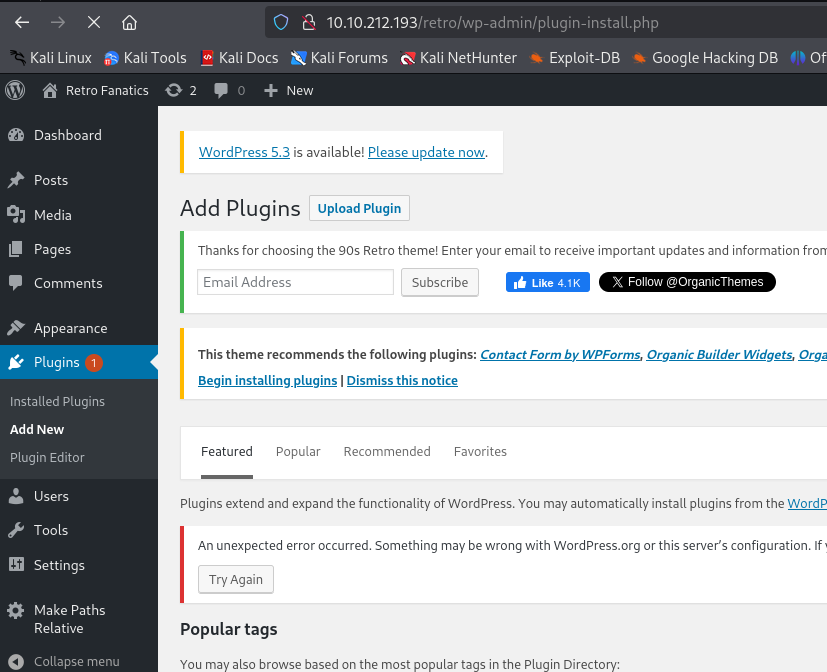
Task: Switch to the Popular plugins tab
Action: (x=298, y=451)
